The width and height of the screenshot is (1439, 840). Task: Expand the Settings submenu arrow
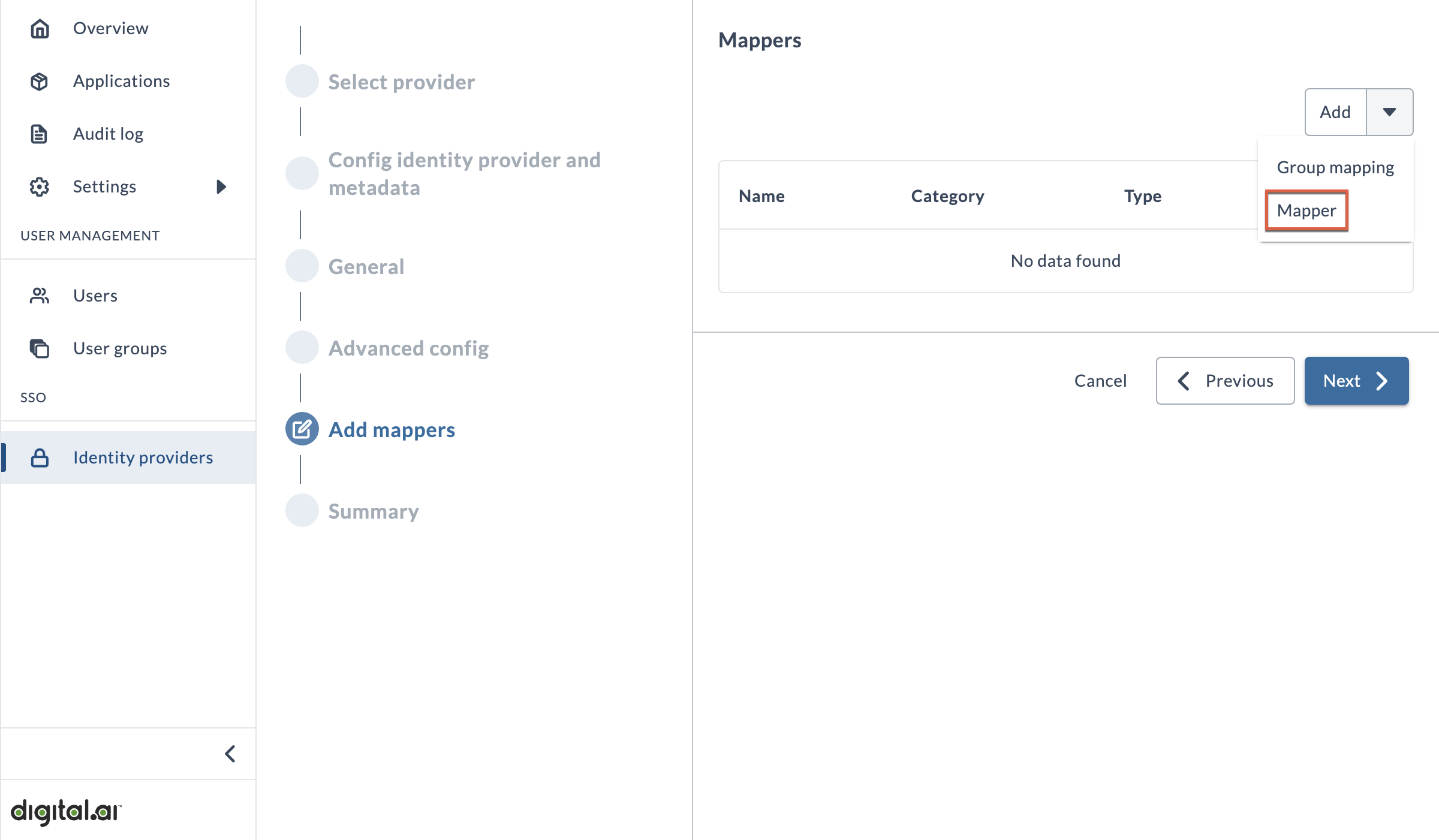click(221, 186)
